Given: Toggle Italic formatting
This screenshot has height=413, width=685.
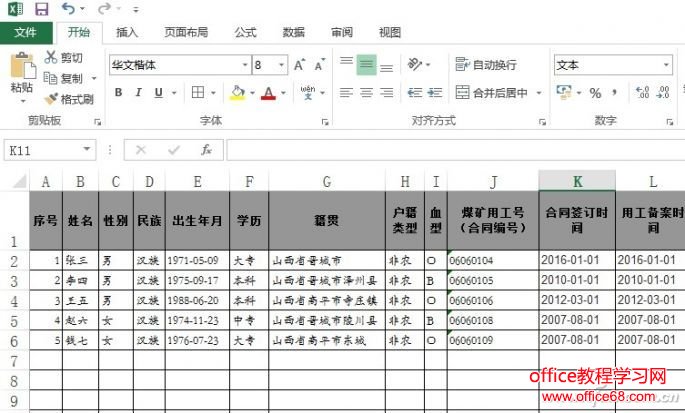Looking at the screenshot, I should pos(138,92).
